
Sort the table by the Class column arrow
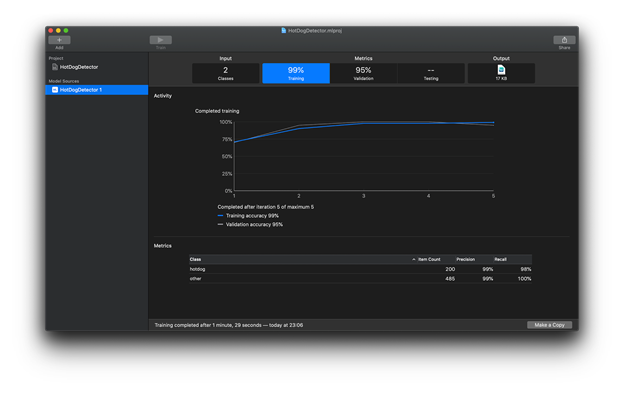pyautogui.click(x=413, y=259)
